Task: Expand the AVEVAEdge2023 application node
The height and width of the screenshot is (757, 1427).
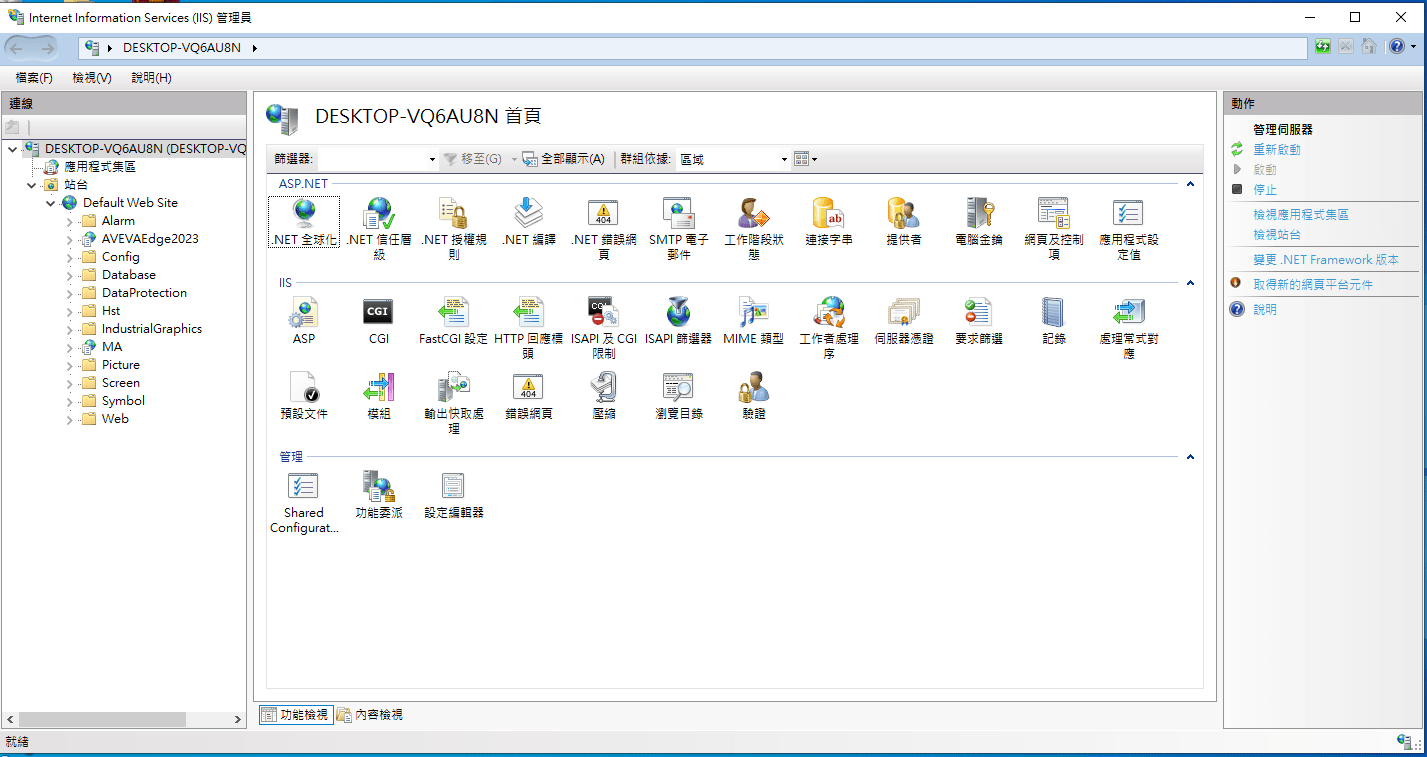Action: (70, 239)
